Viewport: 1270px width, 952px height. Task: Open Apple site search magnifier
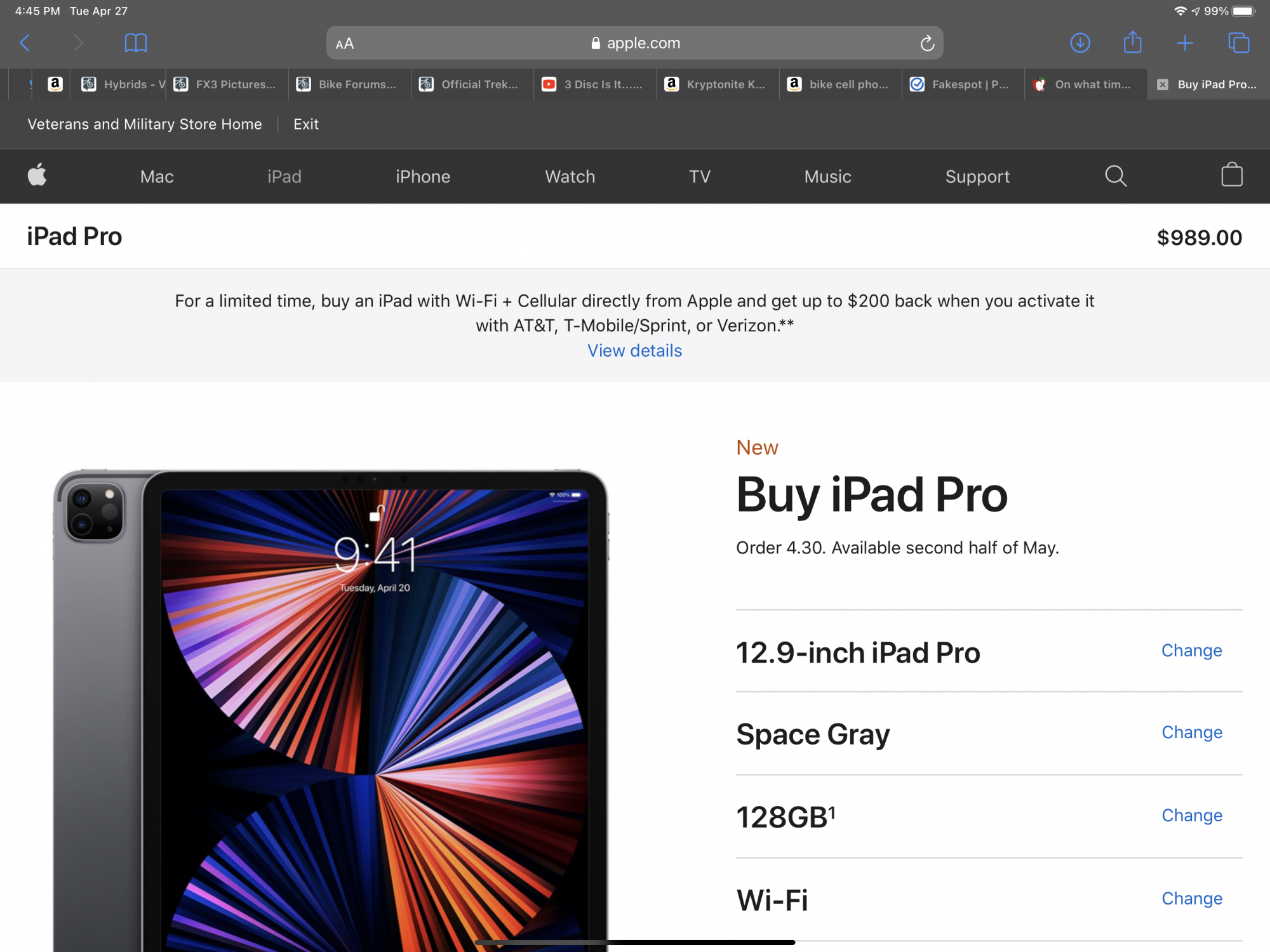1116,176
